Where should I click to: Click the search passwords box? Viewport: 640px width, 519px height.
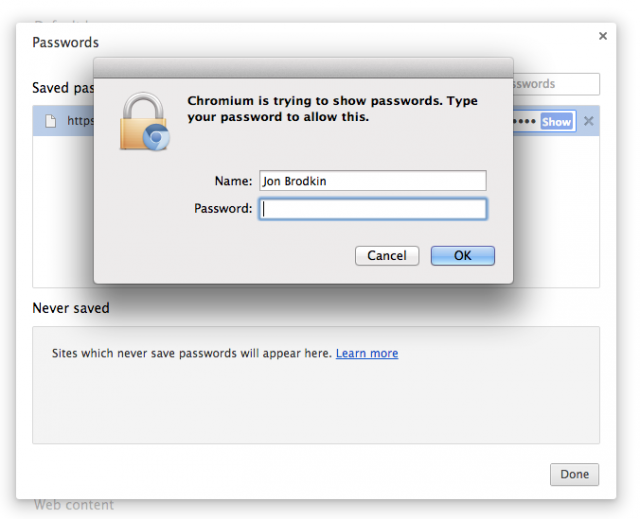556,84
